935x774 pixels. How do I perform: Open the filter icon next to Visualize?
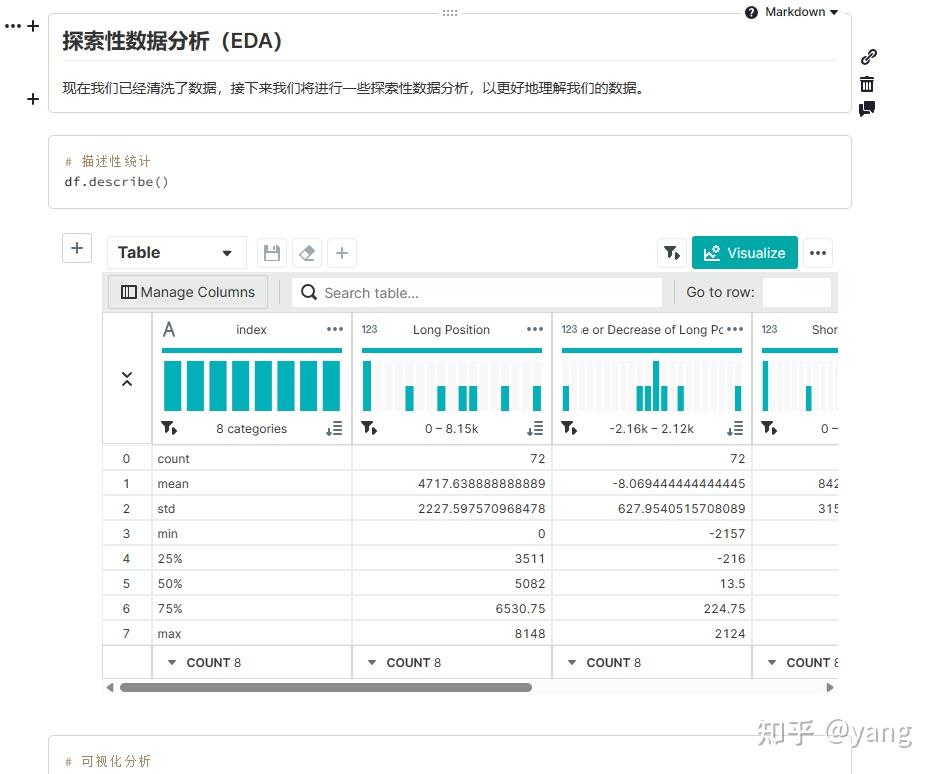(x=672, y=253)
